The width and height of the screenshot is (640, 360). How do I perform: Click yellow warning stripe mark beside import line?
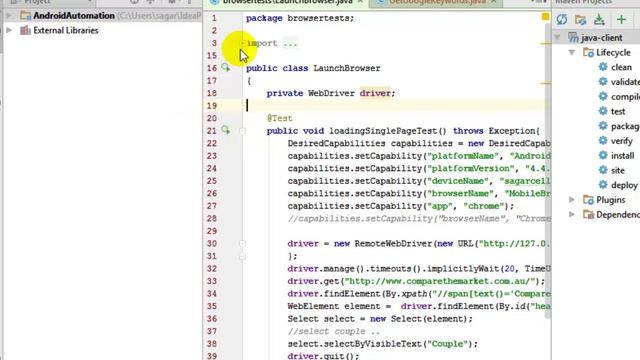tap(545, 43)
